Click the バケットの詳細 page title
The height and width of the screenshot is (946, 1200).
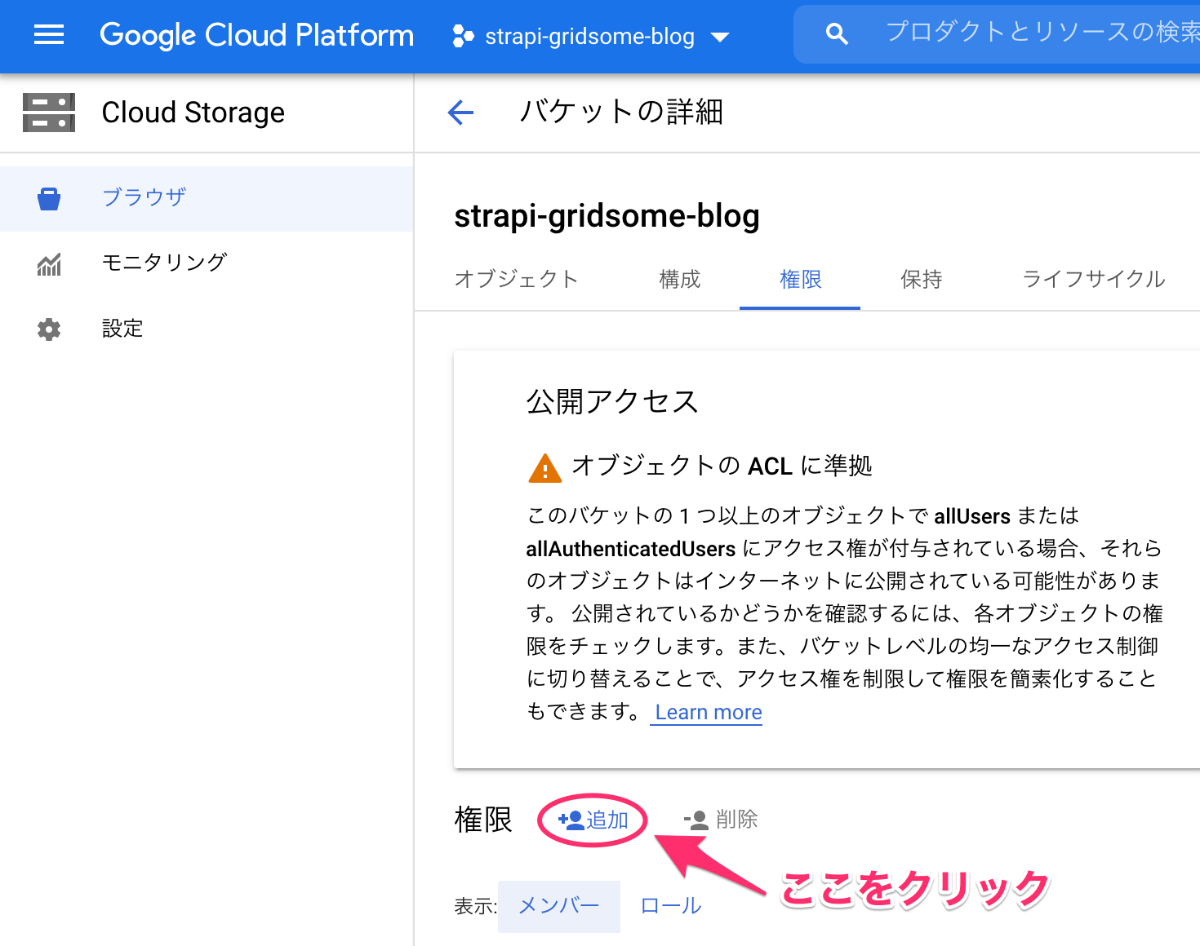(621, 112)
